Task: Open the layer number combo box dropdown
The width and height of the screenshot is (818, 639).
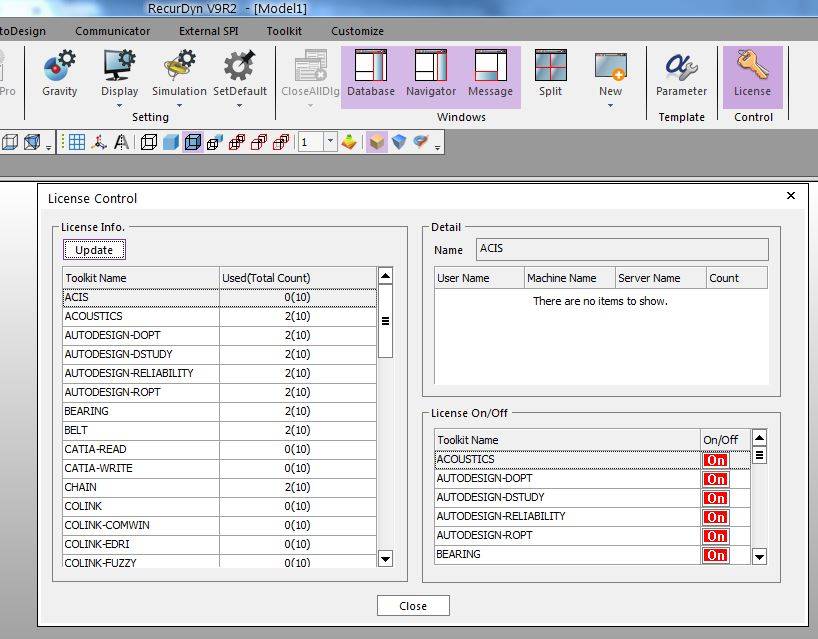Action: [x=330, y=141]
